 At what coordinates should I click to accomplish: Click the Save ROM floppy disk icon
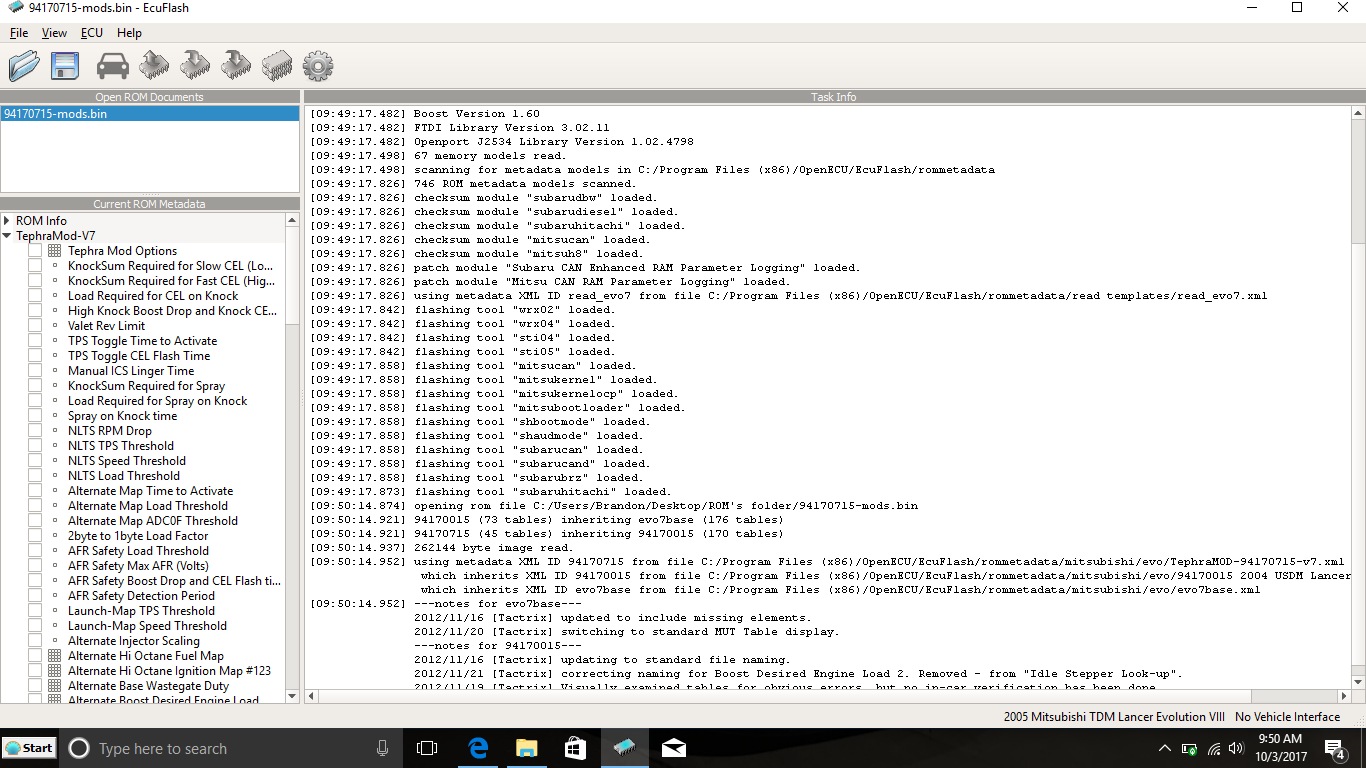pos(65,66)
